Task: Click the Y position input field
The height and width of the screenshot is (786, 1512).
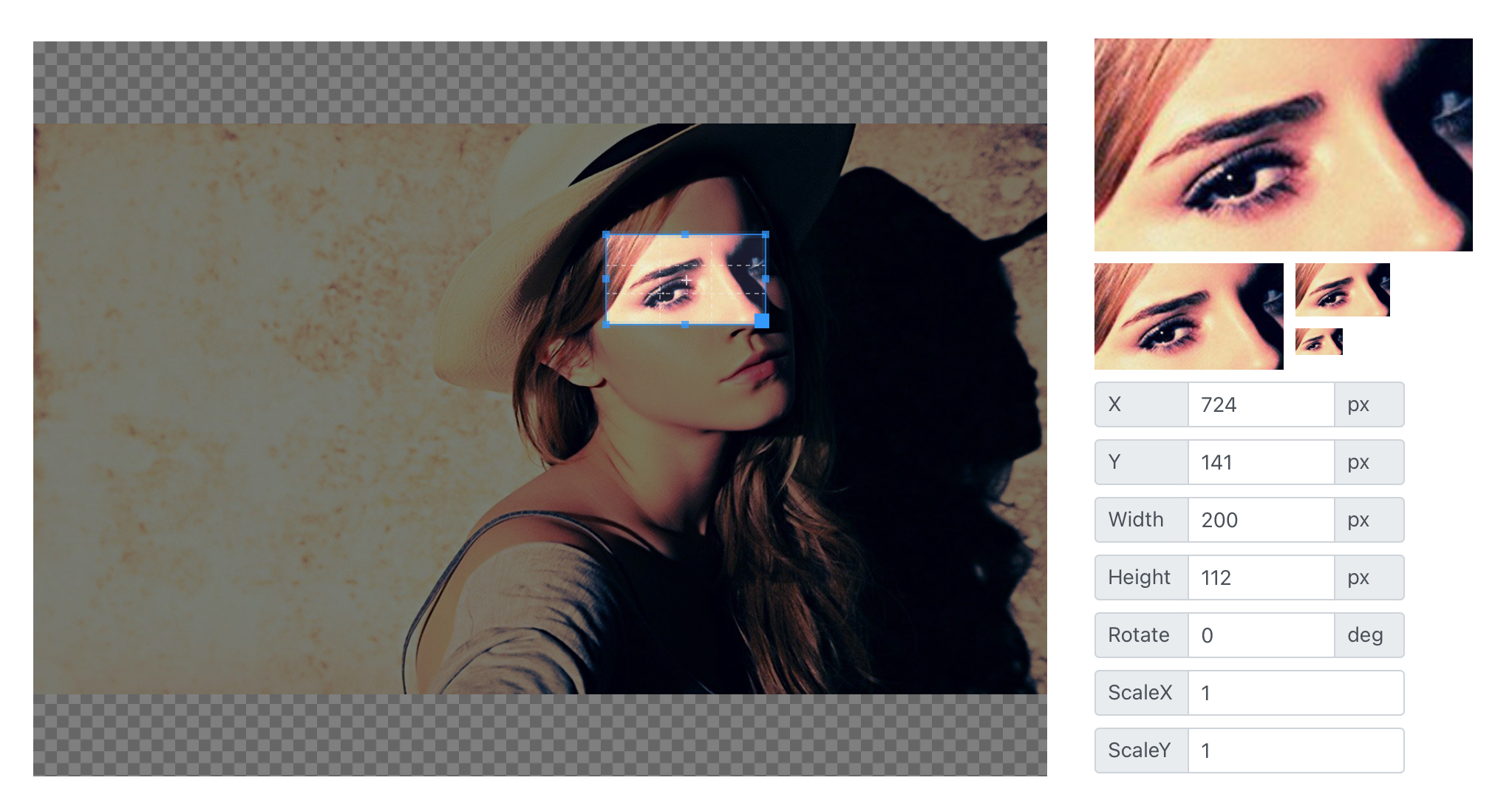Action: click(x=1261, y=462)
